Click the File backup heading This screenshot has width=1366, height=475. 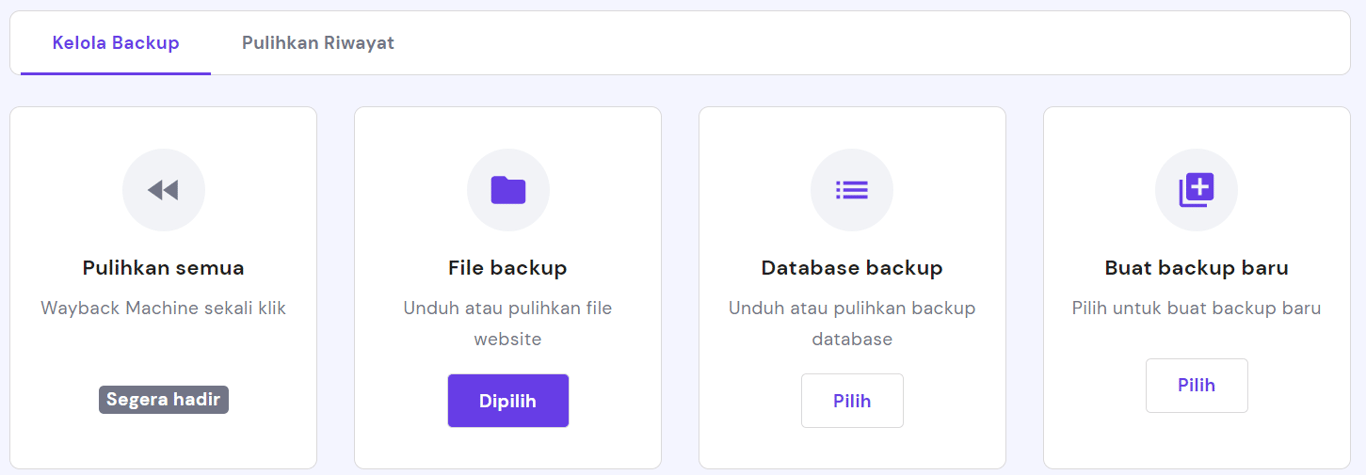click(x=508, y=268)
